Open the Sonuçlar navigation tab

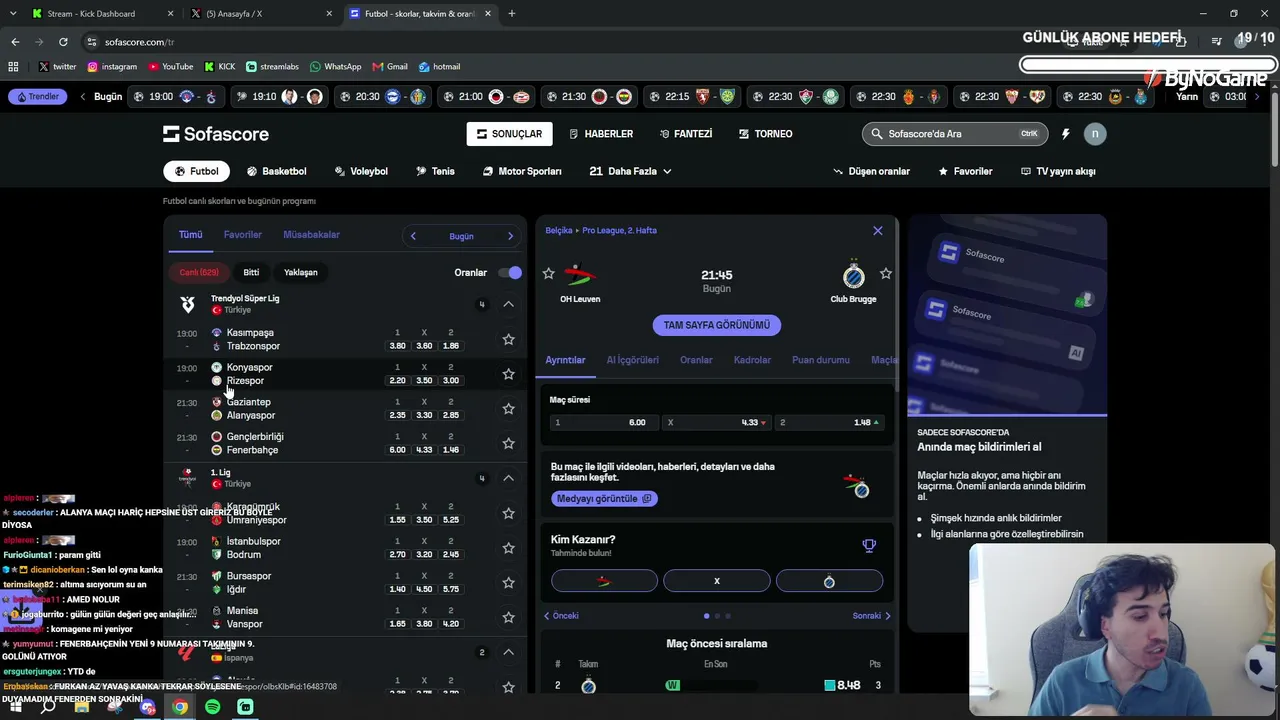[x=509, y=134]
